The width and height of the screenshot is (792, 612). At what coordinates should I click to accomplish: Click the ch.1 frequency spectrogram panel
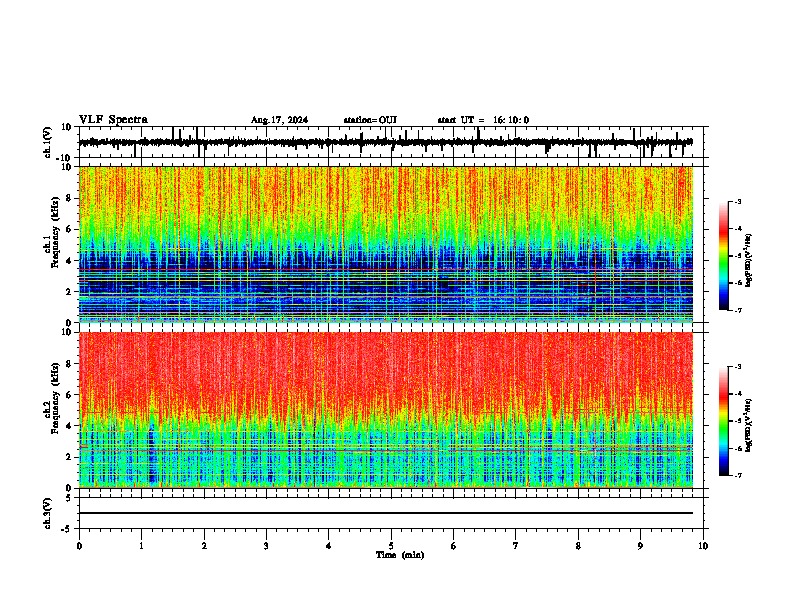tap(386, 244)
